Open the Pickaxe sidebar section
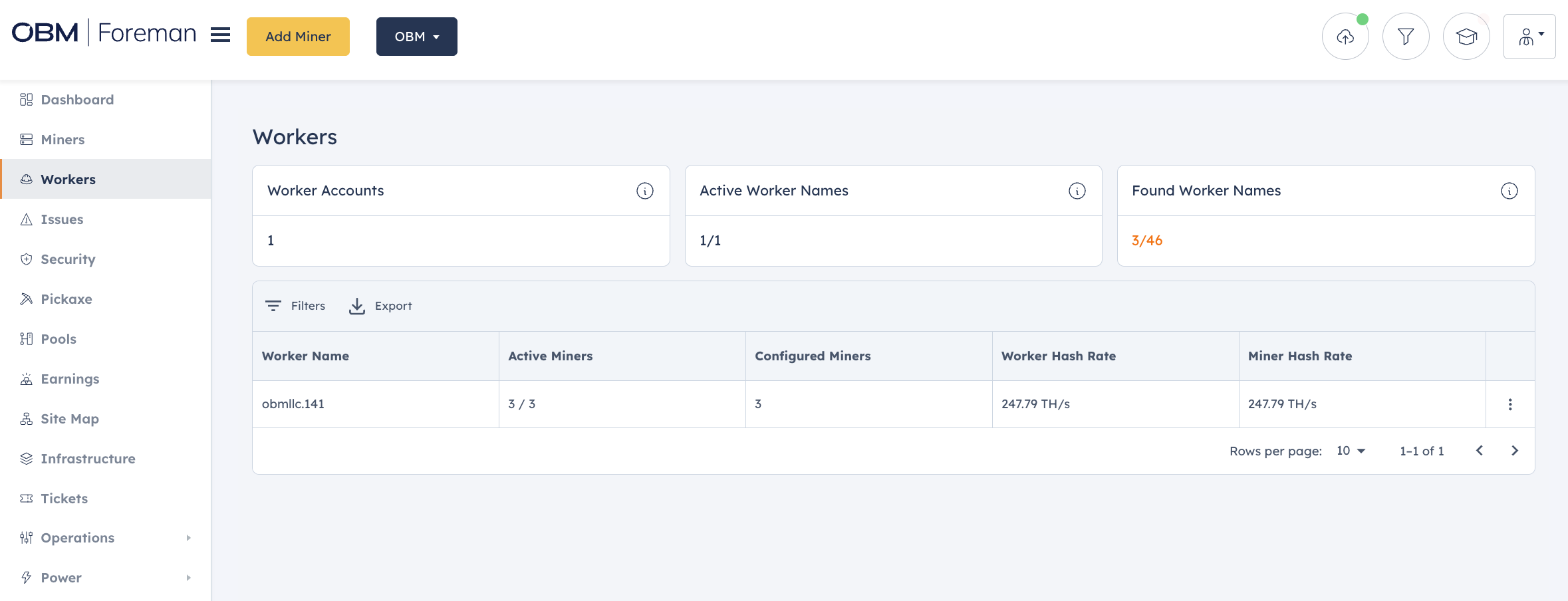Viewport: 1568px width, 601px height. click(66, 299)
